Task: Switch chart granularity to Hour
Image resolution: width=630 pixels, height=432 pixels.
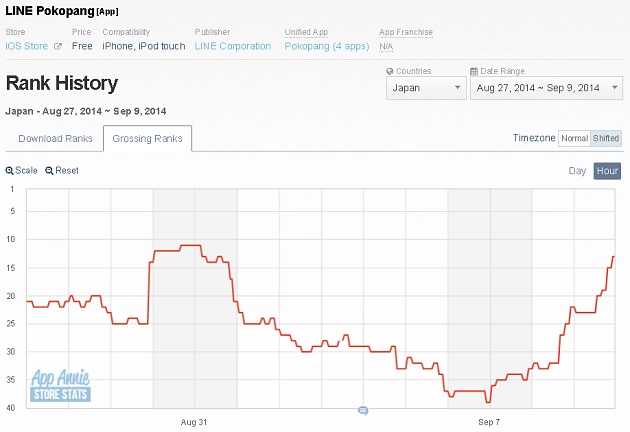Action: tap(607, 171)
